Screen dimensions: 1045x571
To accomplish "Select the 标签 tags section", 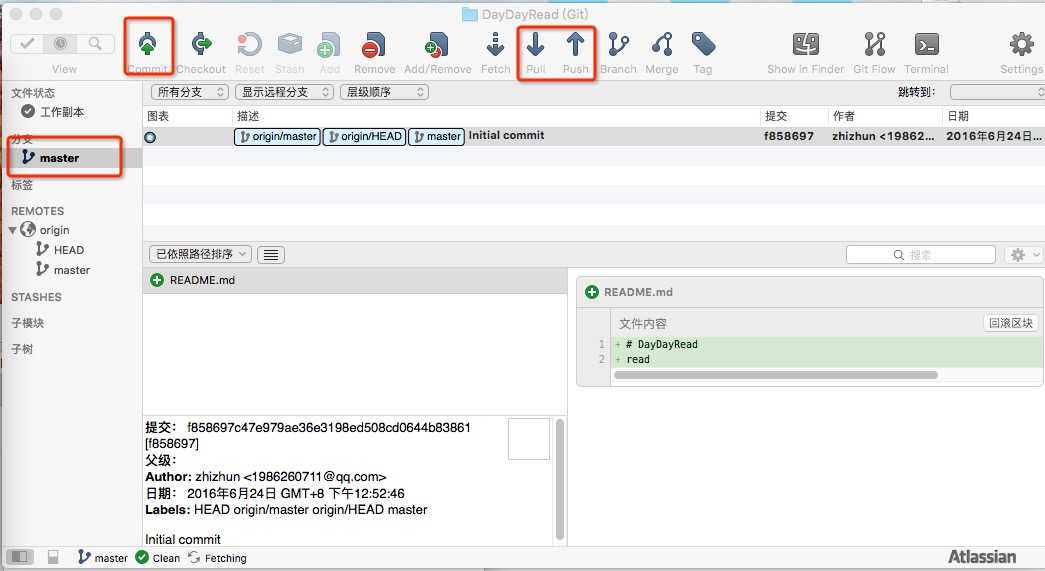I will 22,185.
